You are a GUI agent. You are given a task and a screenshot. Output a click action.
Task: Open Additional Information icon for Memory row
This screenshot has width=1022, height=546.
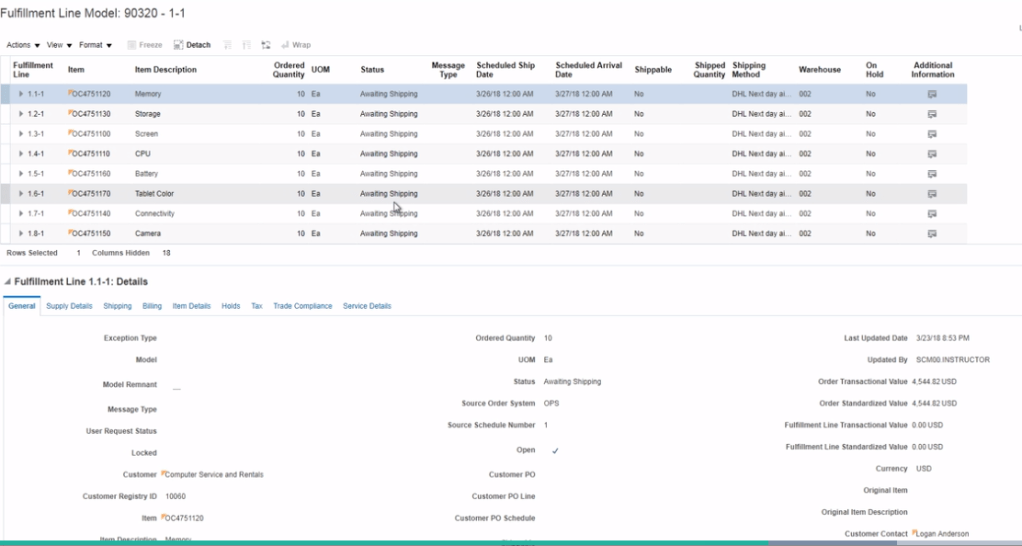coord(932,94)
